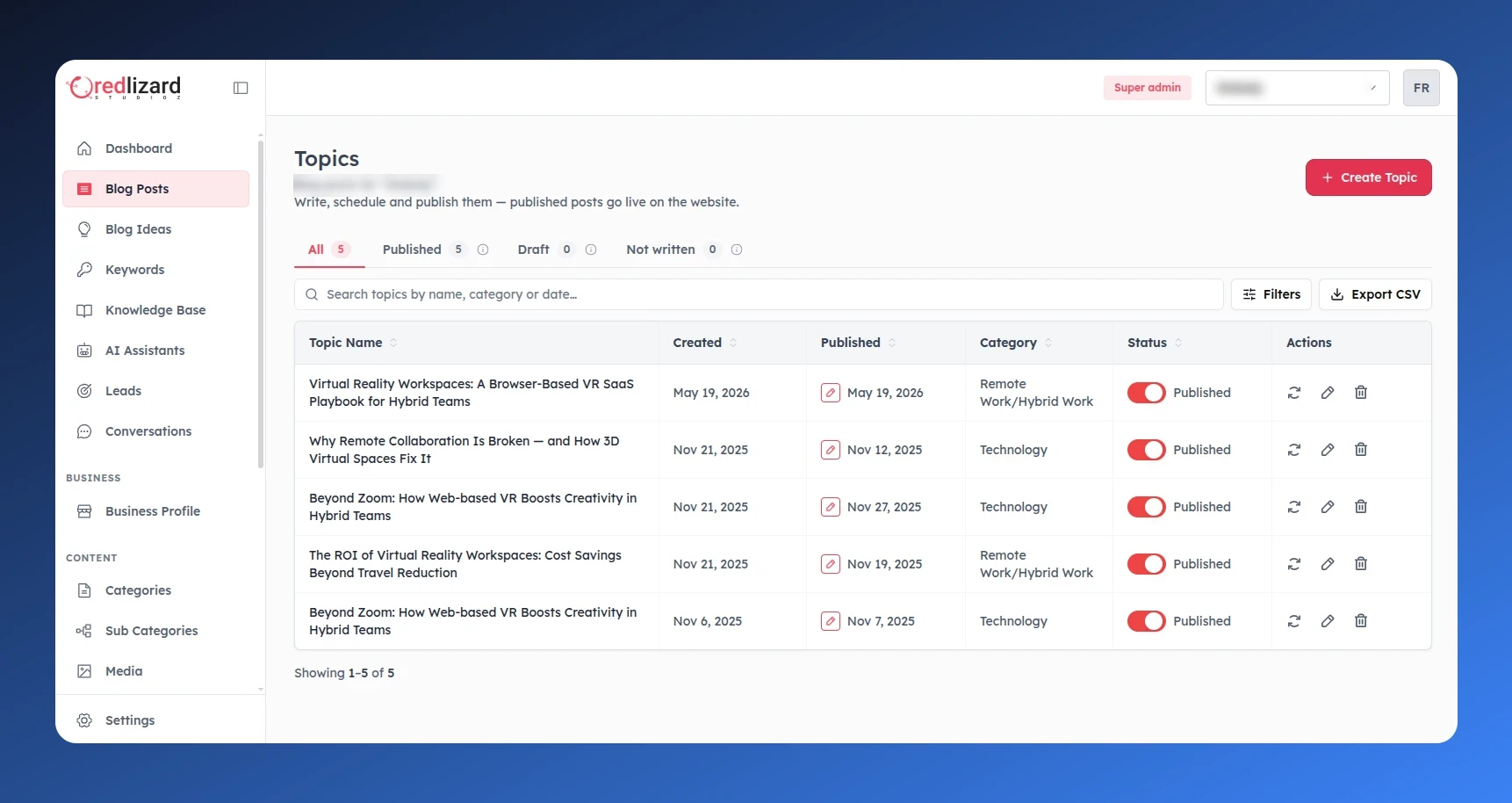Viewport: 1512px width, 803px height.
Task: Click the info icon next to Draft tab
Action: click(x=591, y=250)
